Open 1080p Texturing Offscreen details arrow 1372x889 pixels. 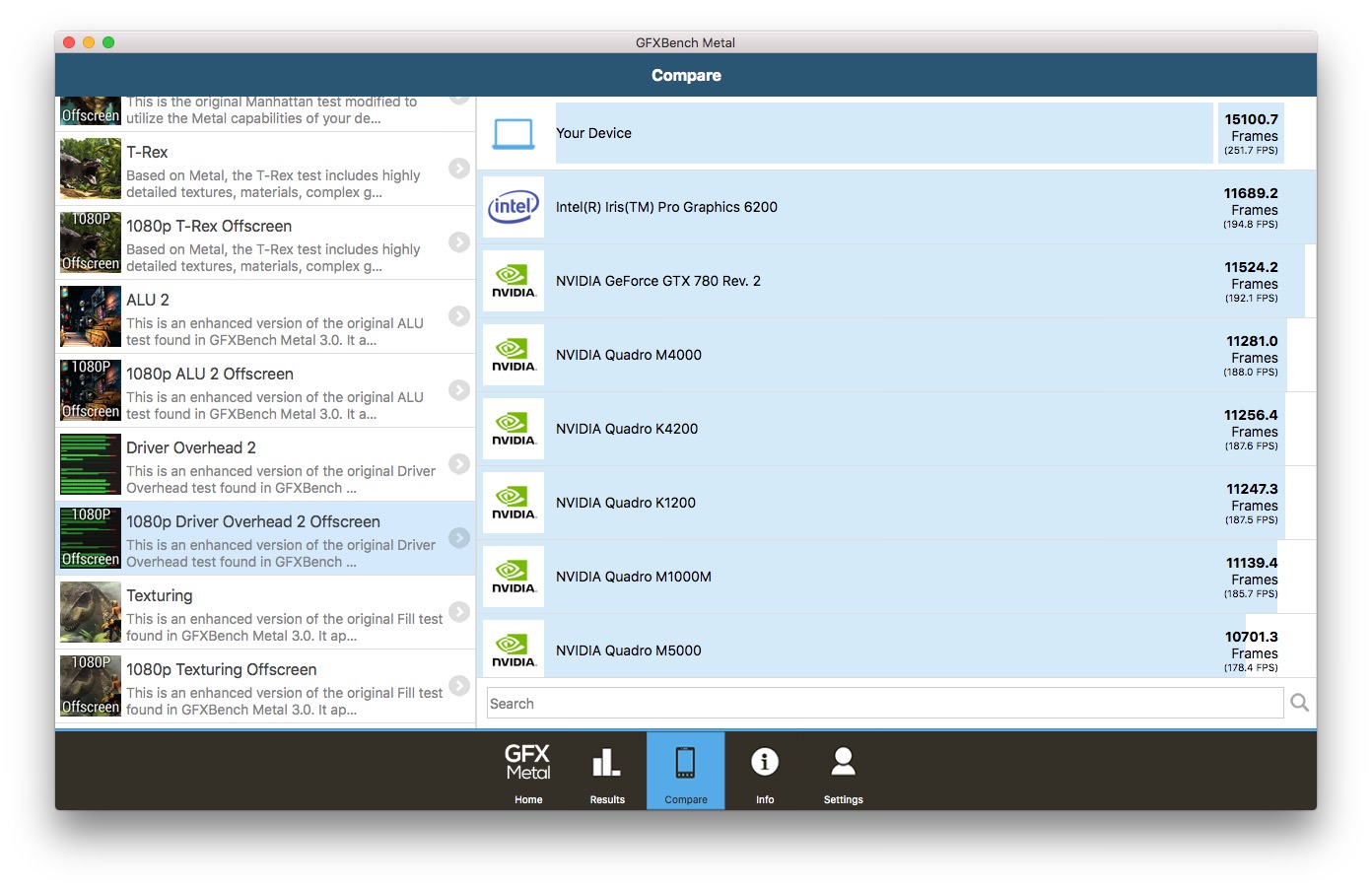click(x=459, y=686)
